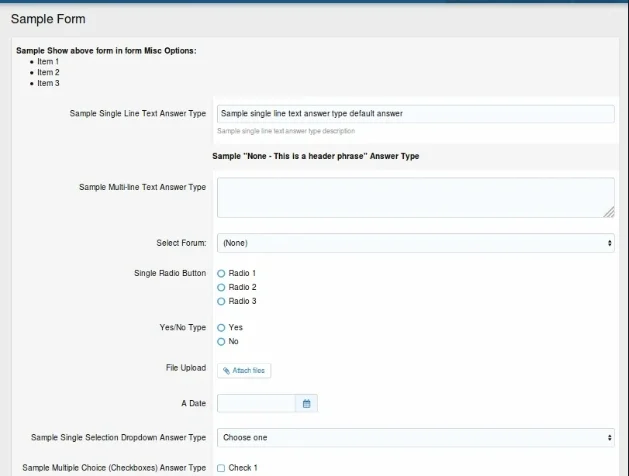Grab the multi-line textarea resize handle
Image resolution: width=629 pixels, height=476 pixels.
(x=609, y=212)
